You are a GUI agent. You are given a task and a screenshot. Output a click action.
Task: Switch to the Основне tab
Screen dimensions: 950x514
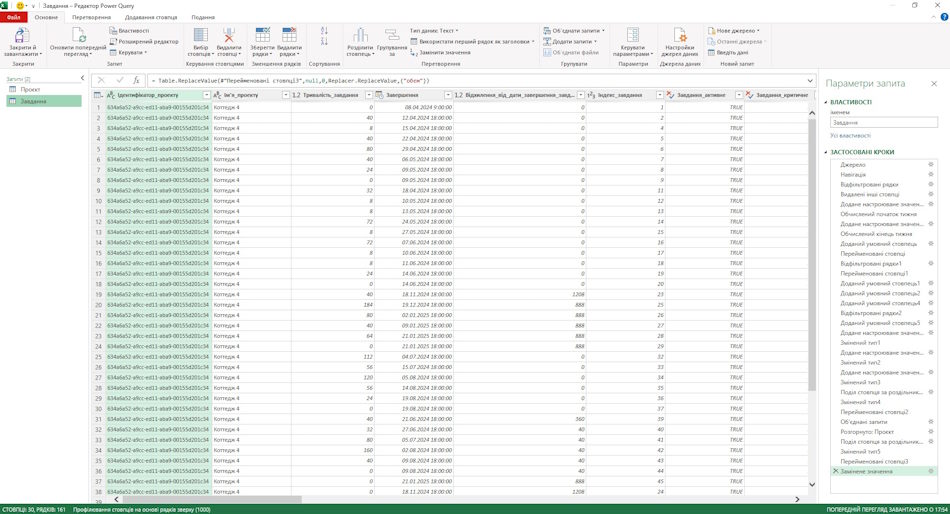coord(46,17)
